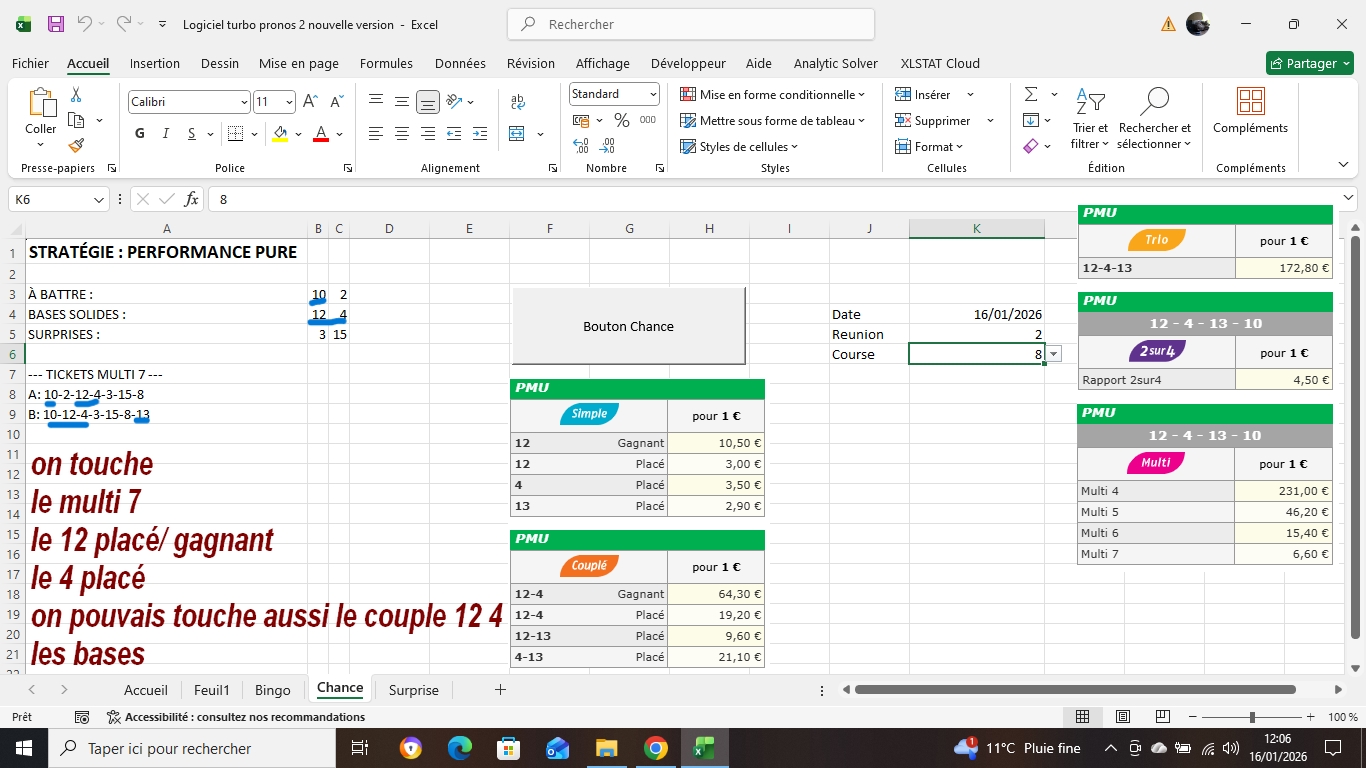
Task: Open Google Chrome from the taskbar
Action: tap(655, 748)
